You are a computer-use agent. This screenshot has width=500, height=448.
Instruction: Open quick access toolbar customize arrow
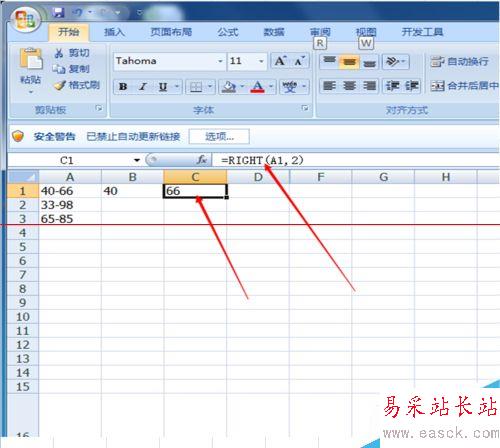[x=140, y=13]
